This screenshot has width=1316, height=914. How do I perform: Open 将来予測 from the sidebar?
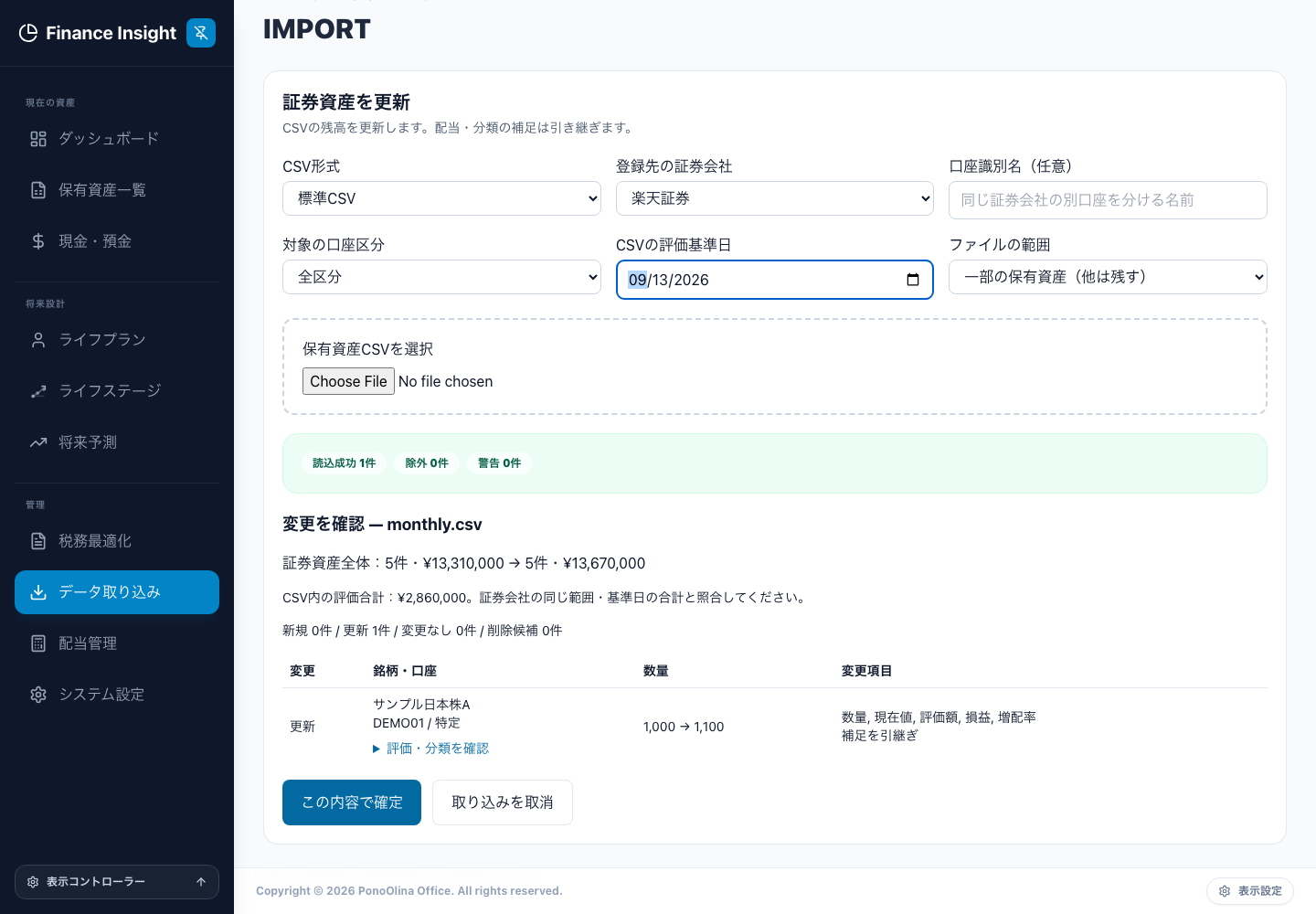[117, 442]
